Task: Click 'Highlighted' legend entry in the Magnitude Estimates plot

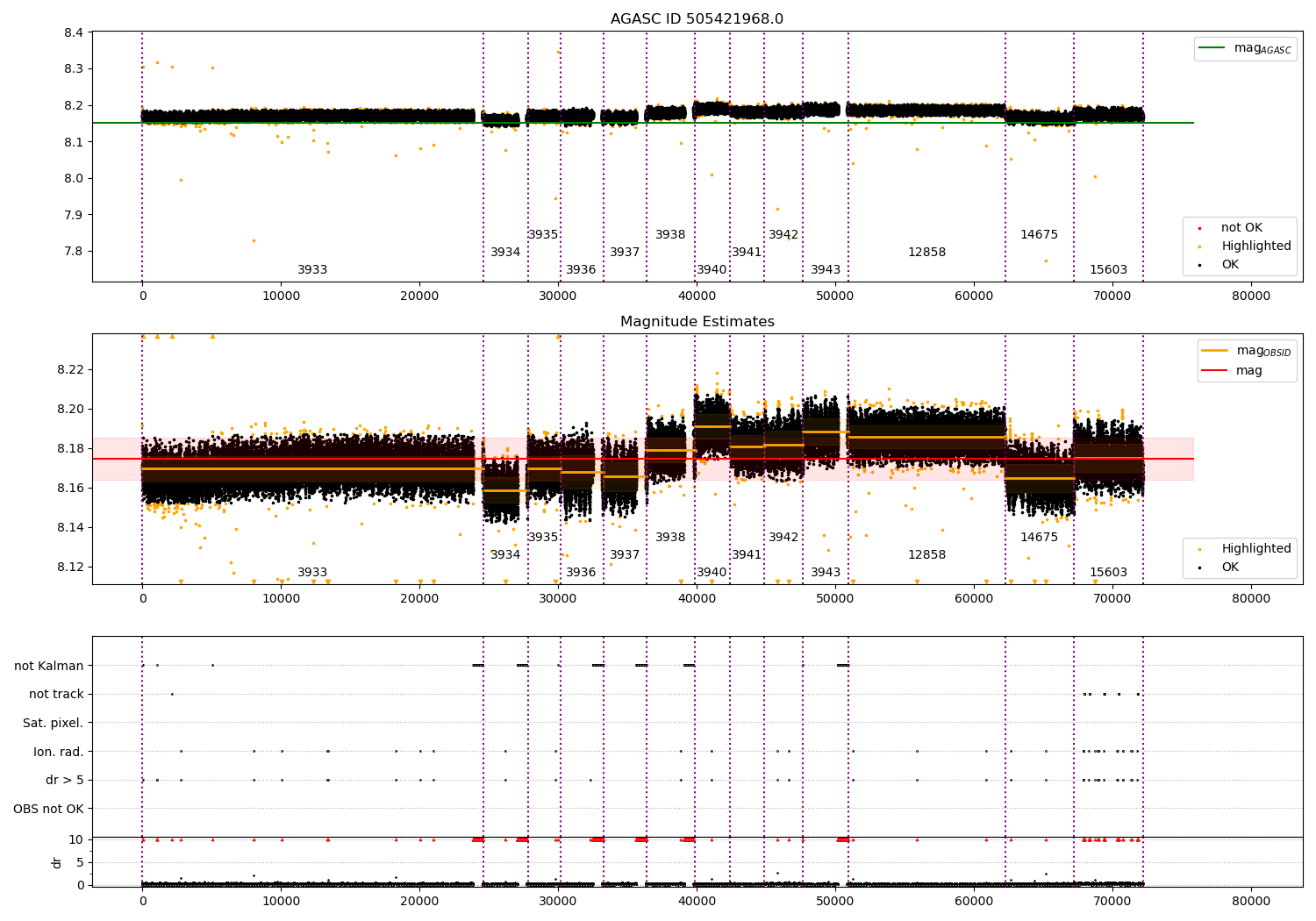Action: point(1256,548)
